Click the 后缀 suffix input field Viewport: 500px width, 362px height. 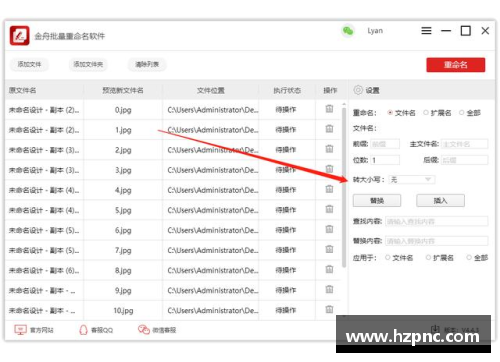click(464, 160)
